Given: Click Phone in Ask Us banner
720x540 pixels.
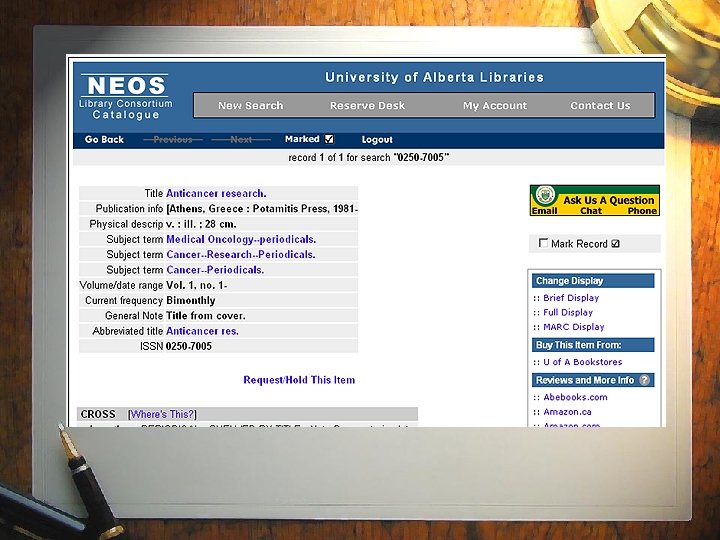Looking at the screenshot, I should tap(642, 211).
